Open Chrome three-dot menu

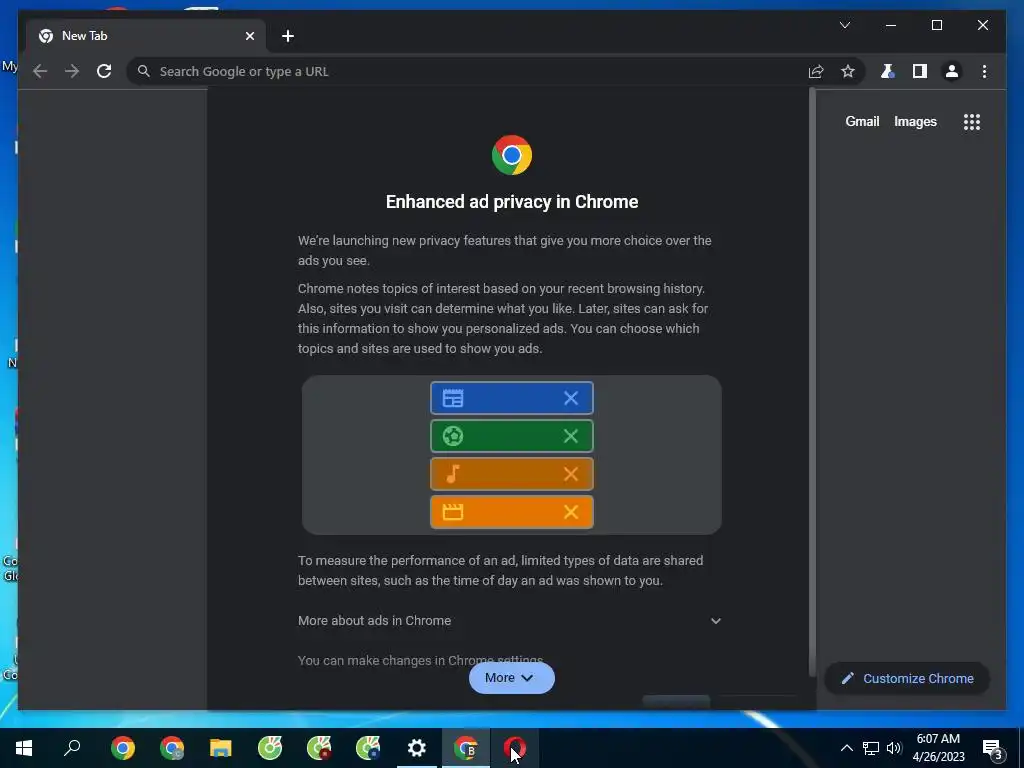click(984, 71)
